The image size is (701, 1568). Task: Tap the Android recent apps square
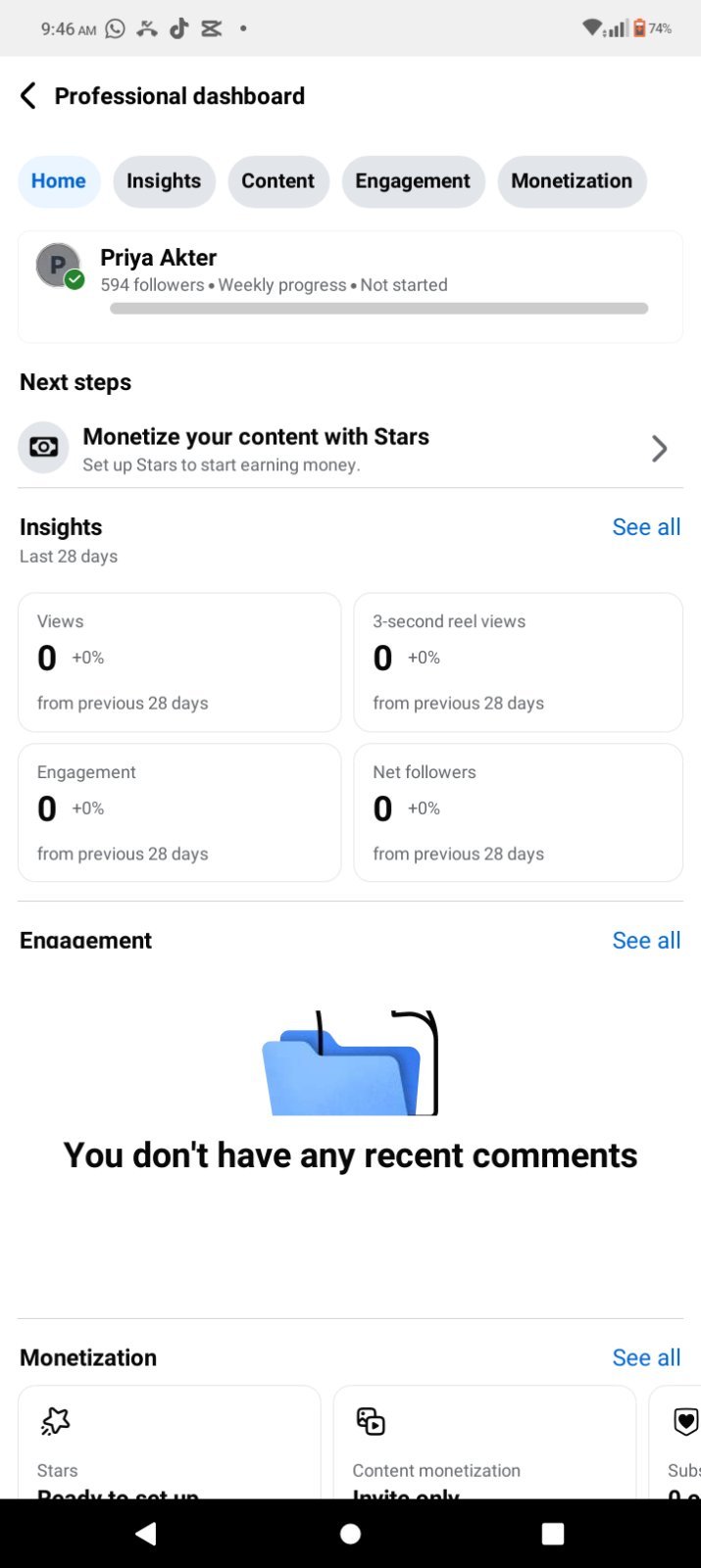553,1534
